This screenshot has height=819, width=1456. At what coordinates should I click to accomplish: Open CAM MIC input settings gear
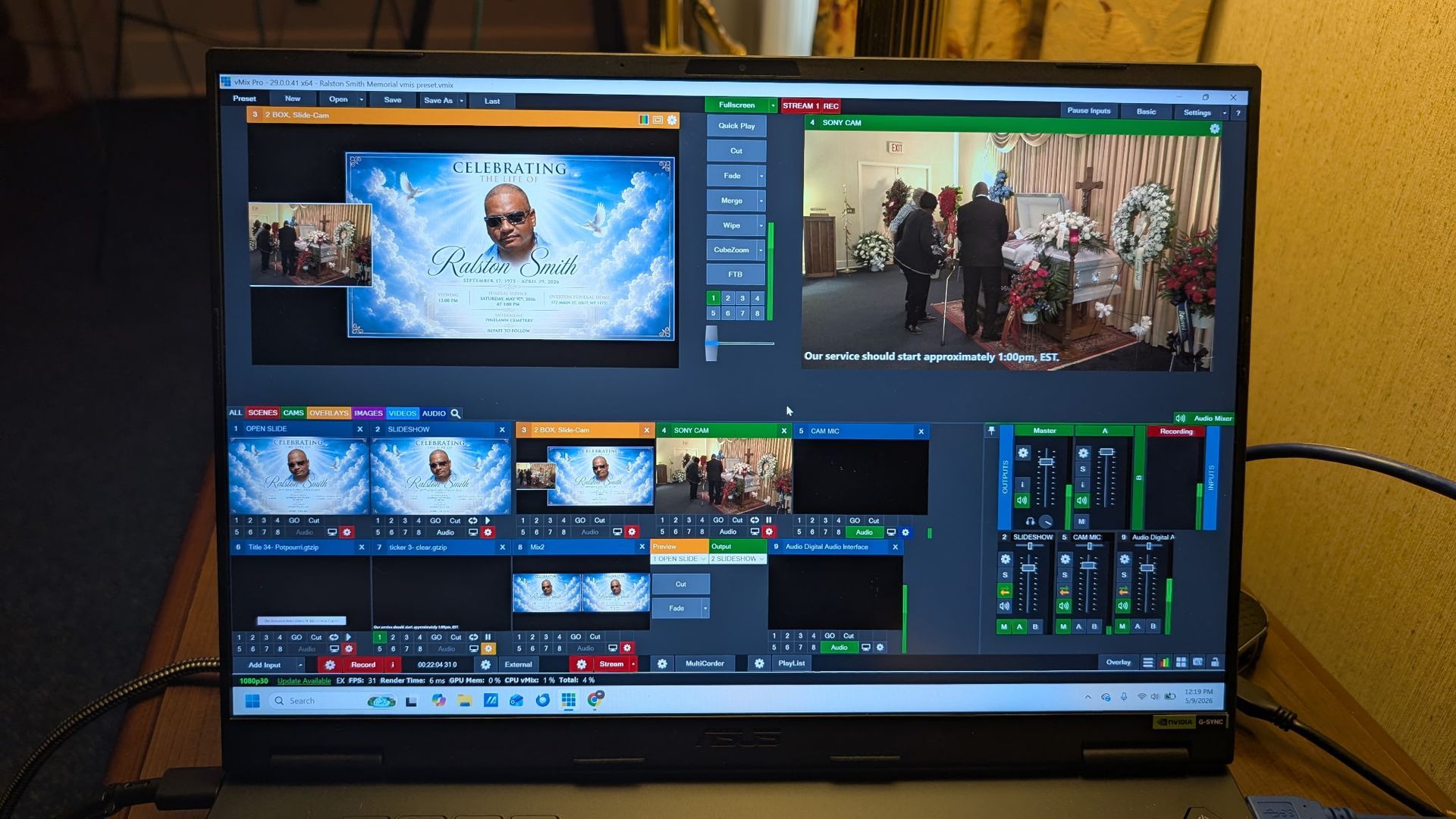(x=905, y=532)
